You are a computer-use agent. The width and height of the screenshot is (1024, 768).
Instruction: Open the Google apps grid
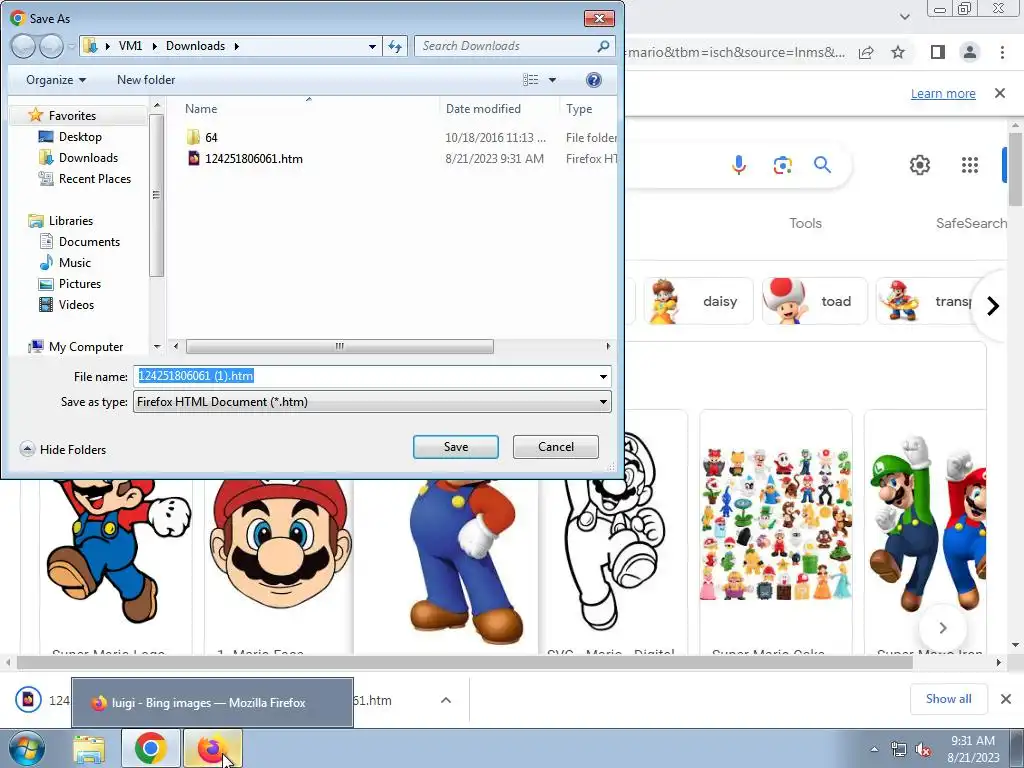point(970,165)
